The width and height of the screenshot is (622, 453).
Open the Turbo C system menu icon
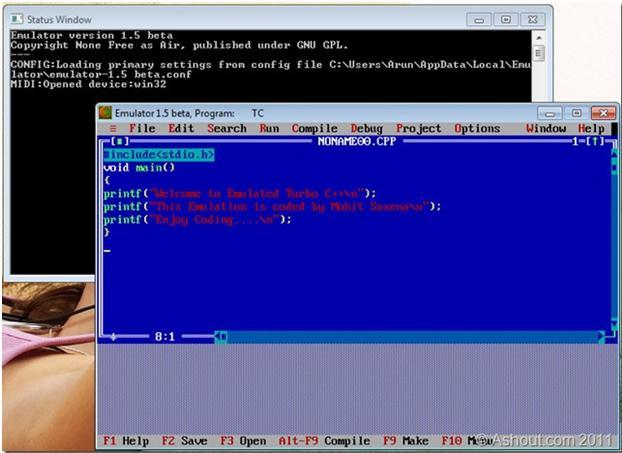(x=113, y=129)
